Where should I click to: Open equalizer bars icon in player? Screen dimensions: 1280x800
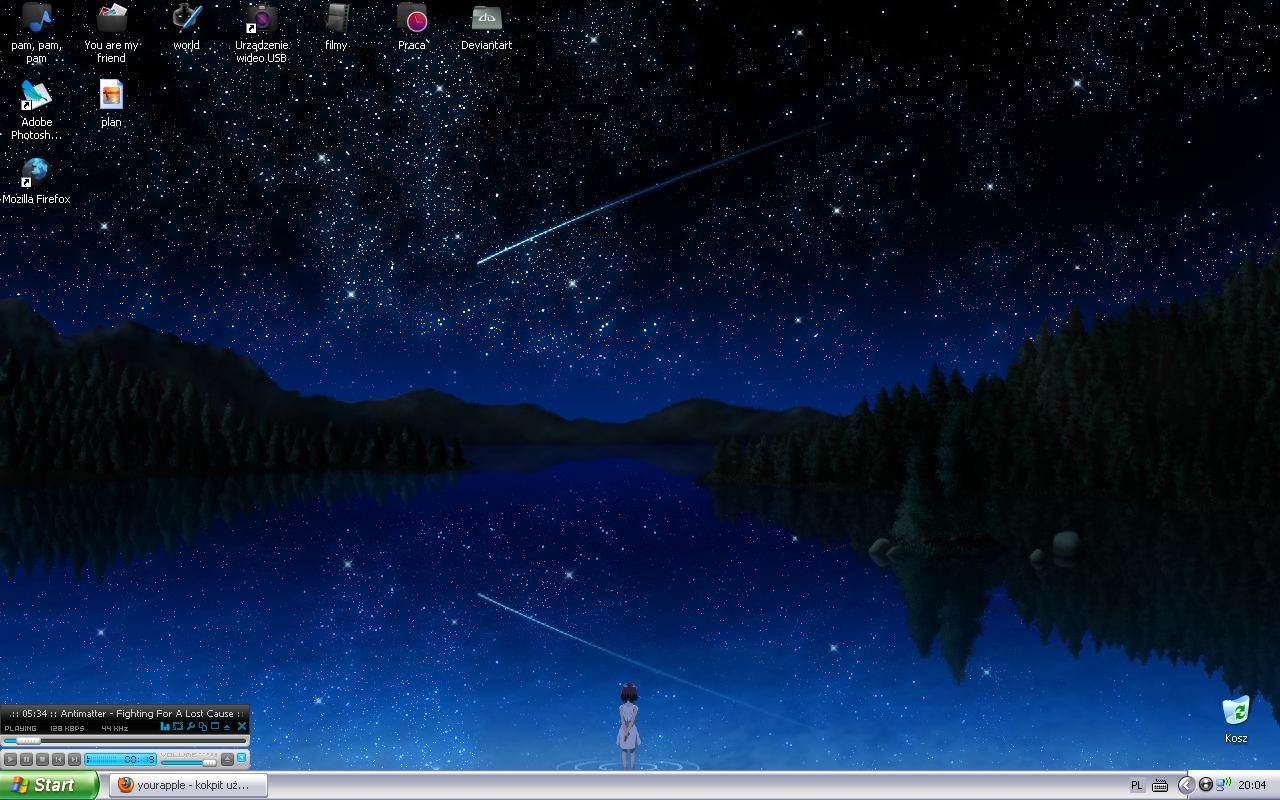(165, 727)
